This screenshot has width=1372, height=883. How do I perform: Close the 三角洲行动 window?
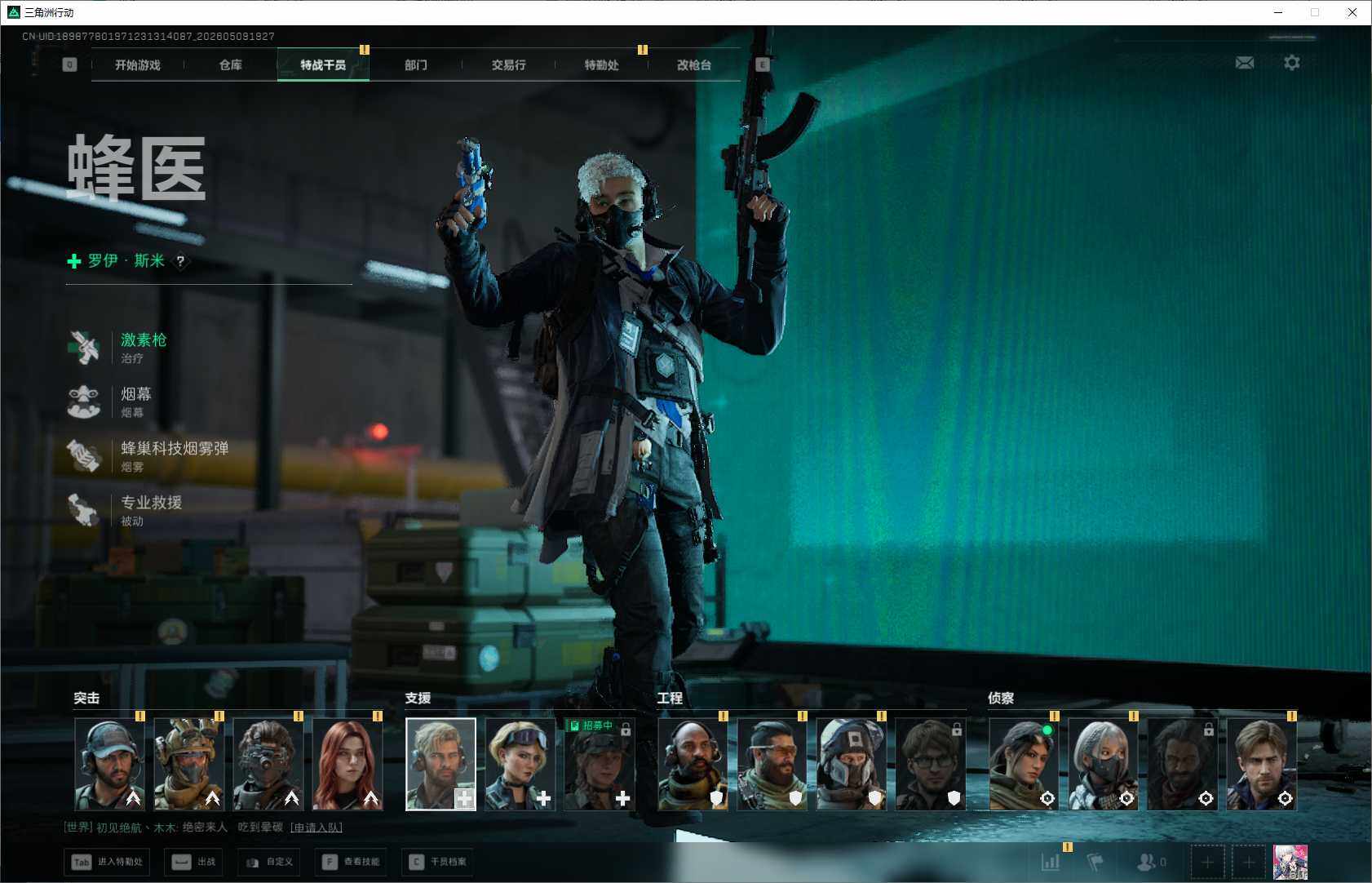pos(1352,12)
